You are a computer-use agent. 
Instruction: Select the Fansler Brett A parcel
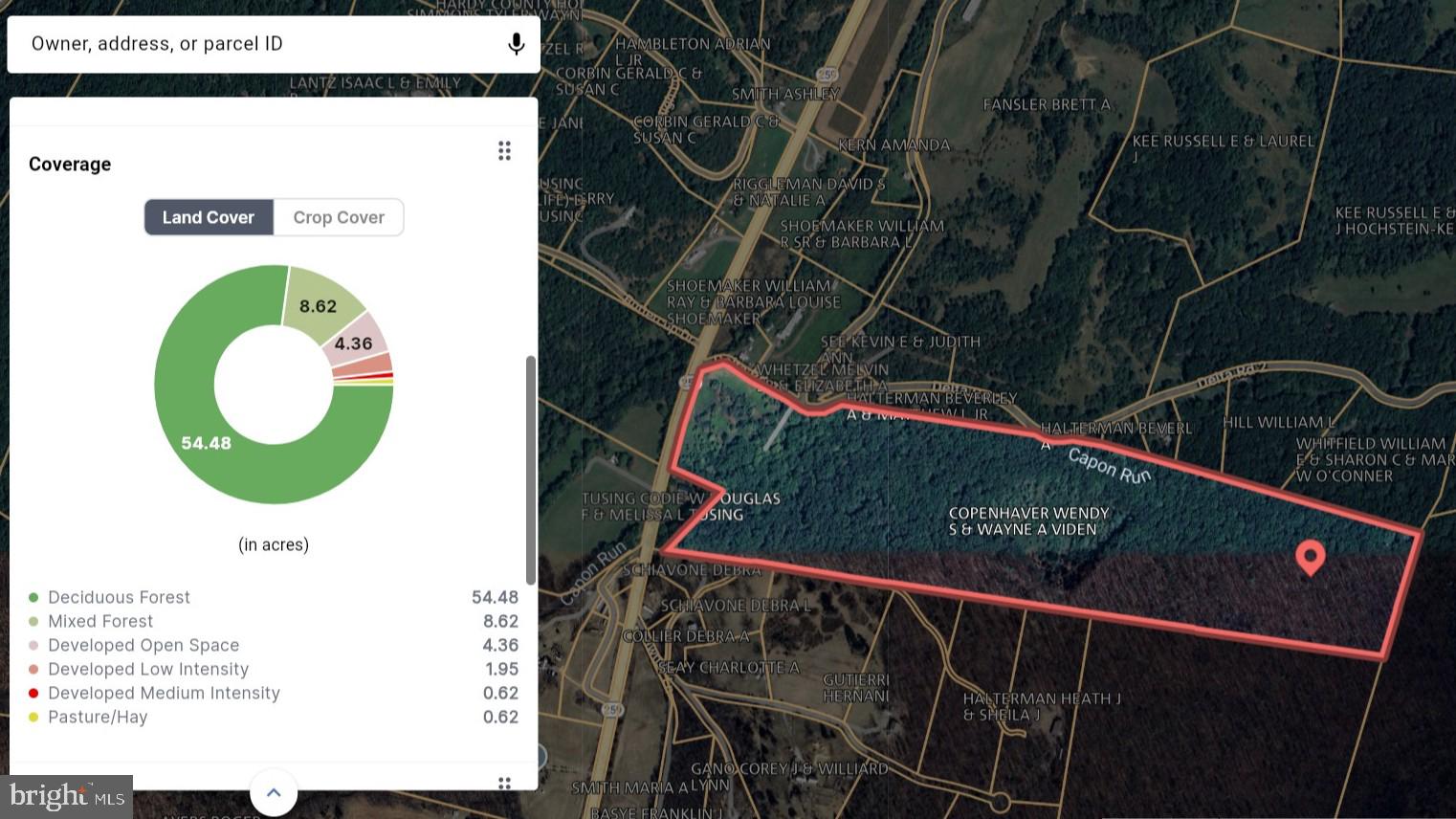[x=1047, y=104]
